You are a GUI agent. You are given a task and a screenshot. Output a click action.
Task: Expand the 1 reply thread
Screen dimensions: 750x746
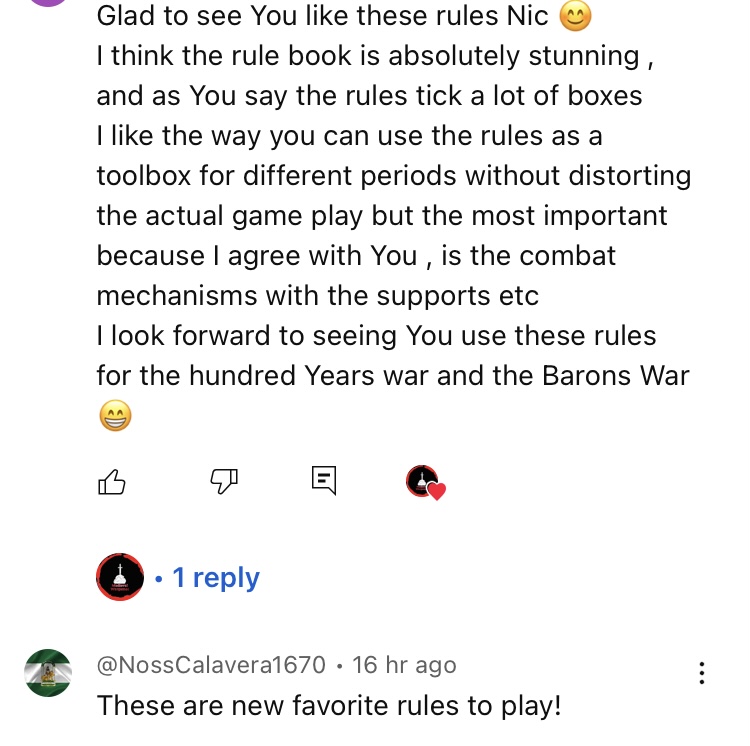click(216, 578)
